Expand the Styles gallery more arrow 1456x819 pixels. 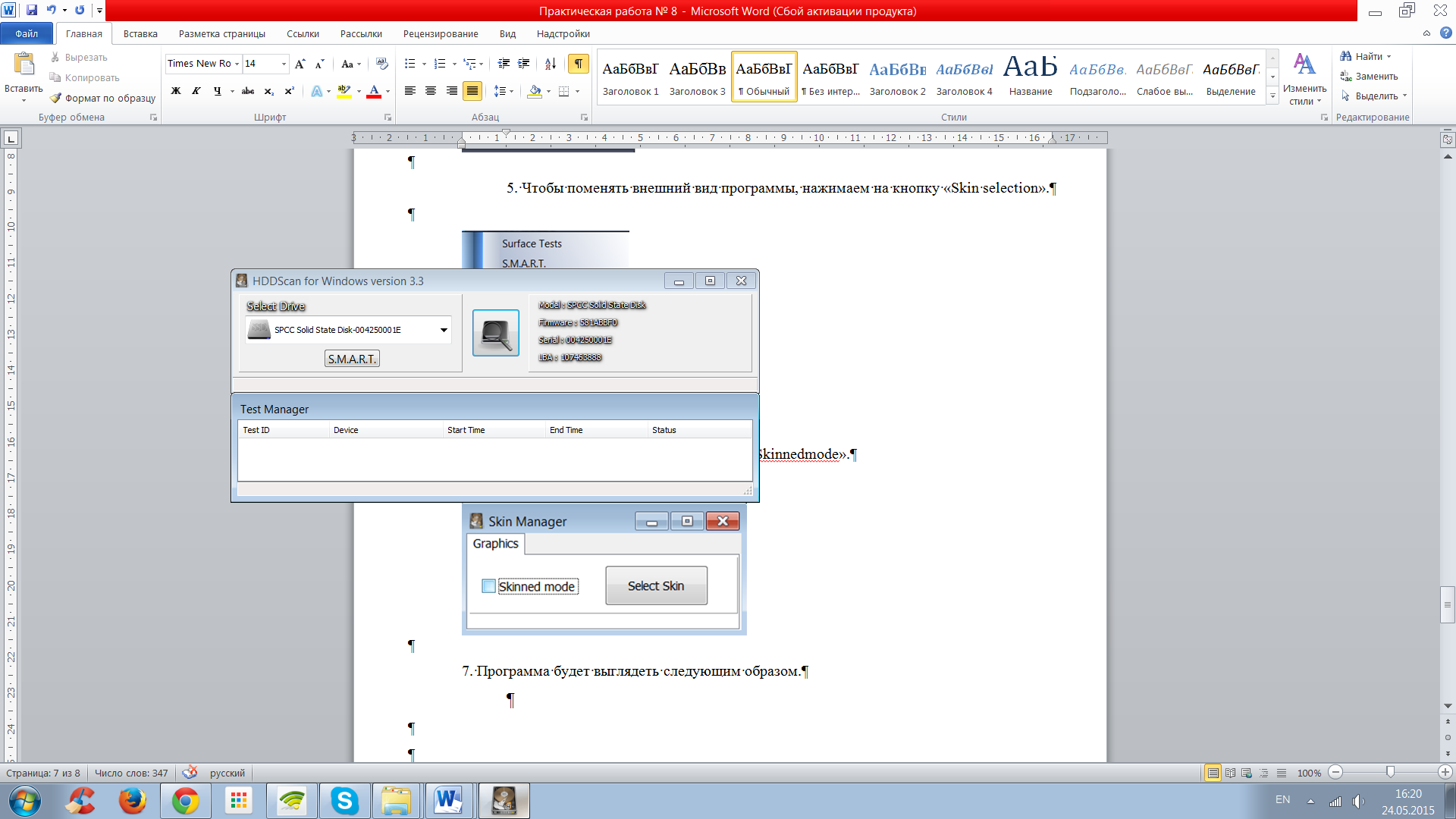click(x=1272, y=96)
